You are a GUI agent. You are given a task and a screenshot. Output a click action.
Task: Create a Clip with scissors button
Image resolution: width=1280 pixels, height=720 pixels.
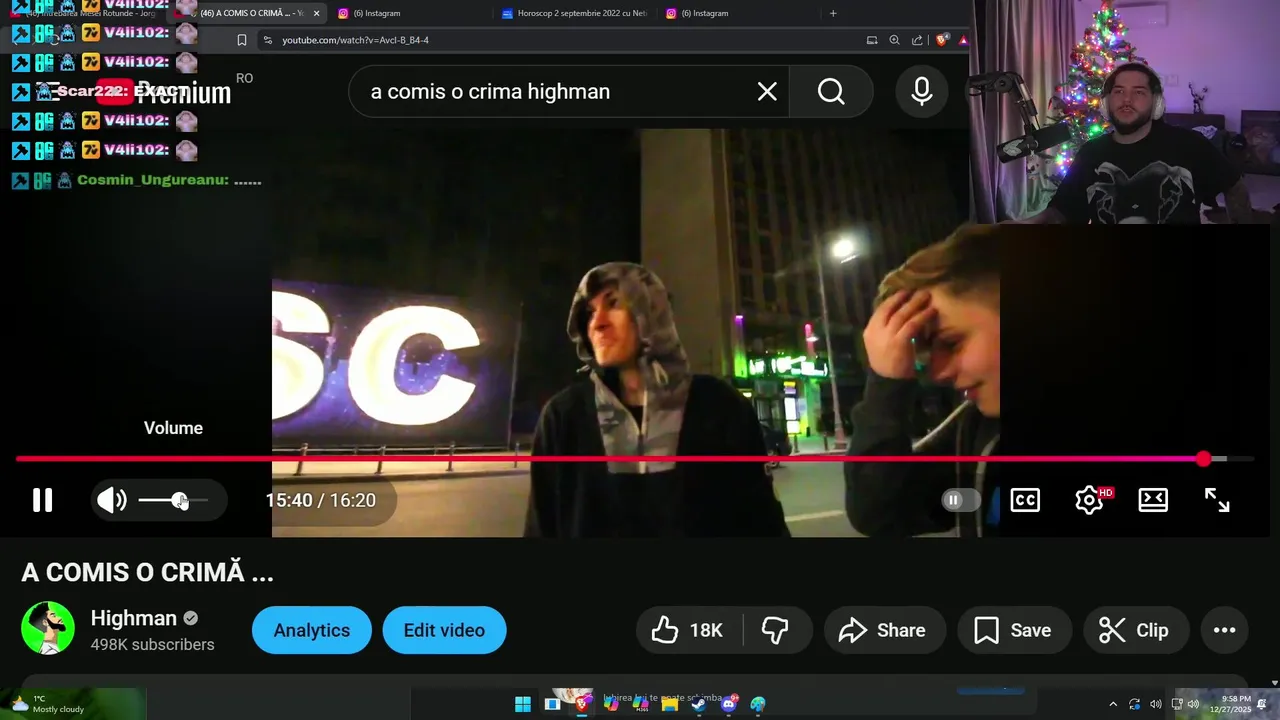1135,630
